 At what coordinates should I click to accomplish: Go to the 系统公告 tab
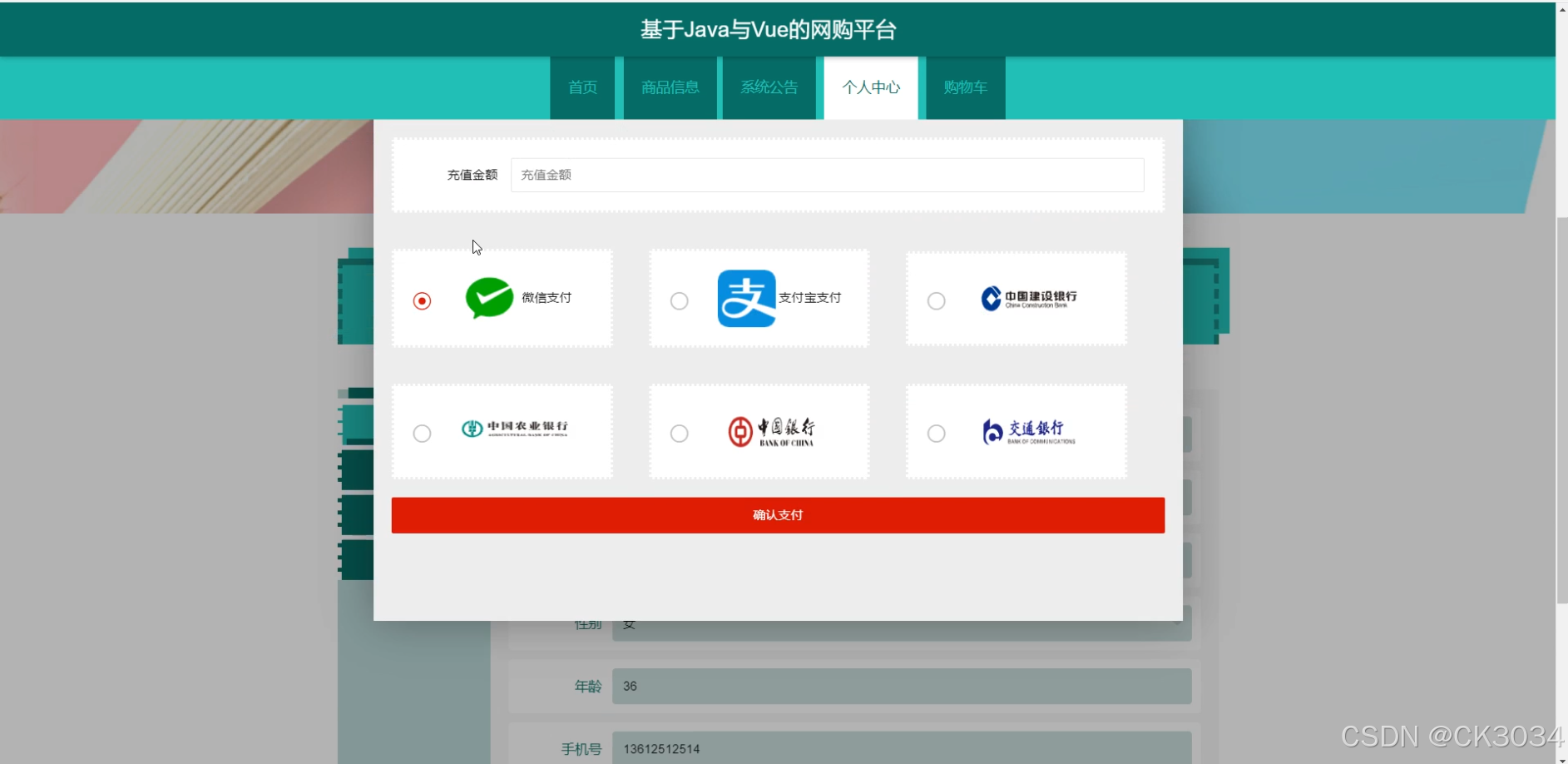769,87
